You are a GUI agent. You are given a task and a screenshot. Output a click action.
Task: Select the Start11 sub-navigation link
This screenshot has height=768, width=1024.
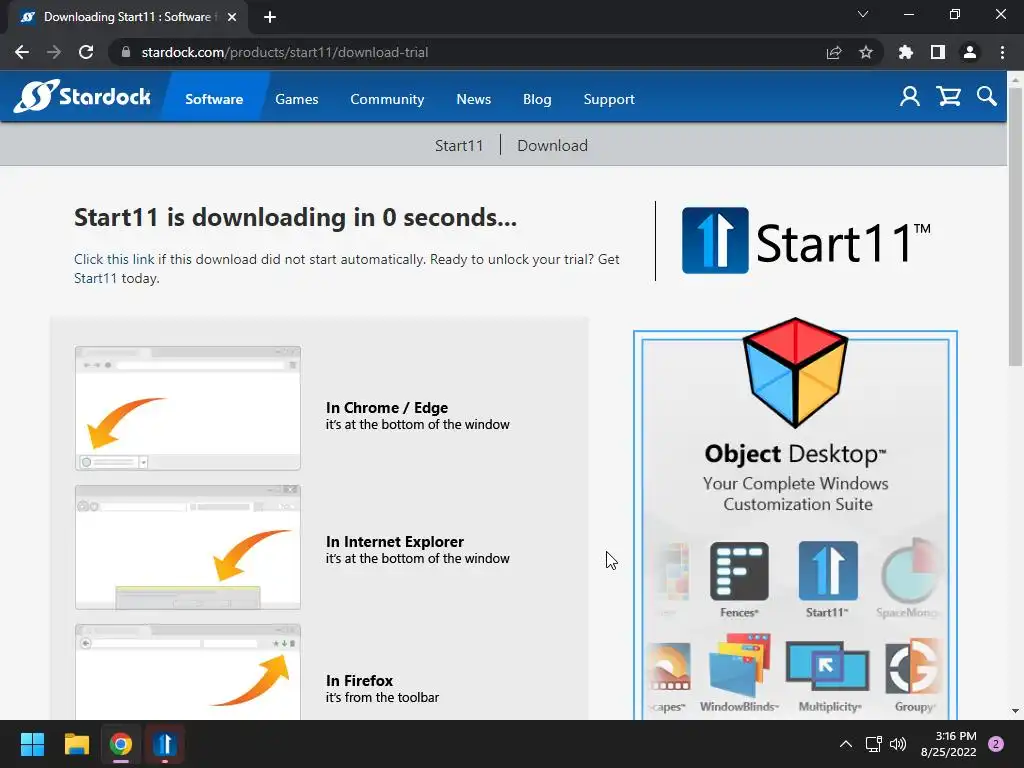point(459,146)
